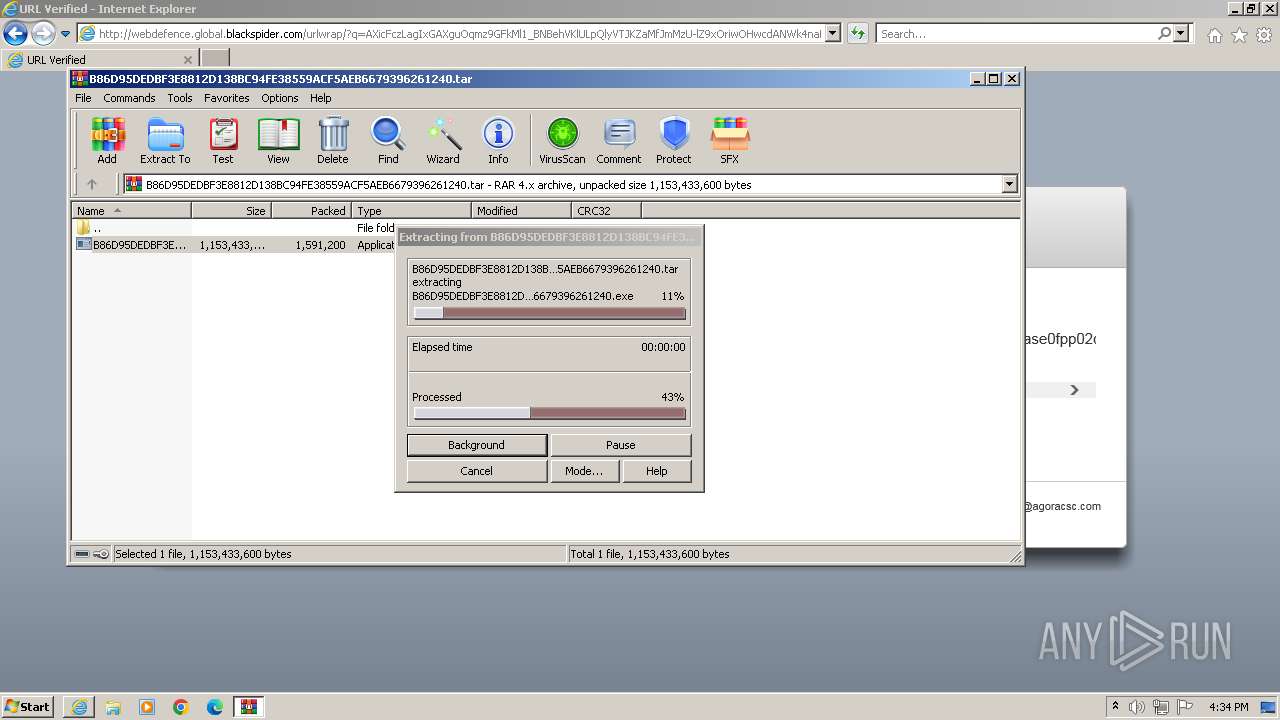Select the parent folder '..' row
Image resolution: width=1280 pixels, height=720 pixels.
235,228
